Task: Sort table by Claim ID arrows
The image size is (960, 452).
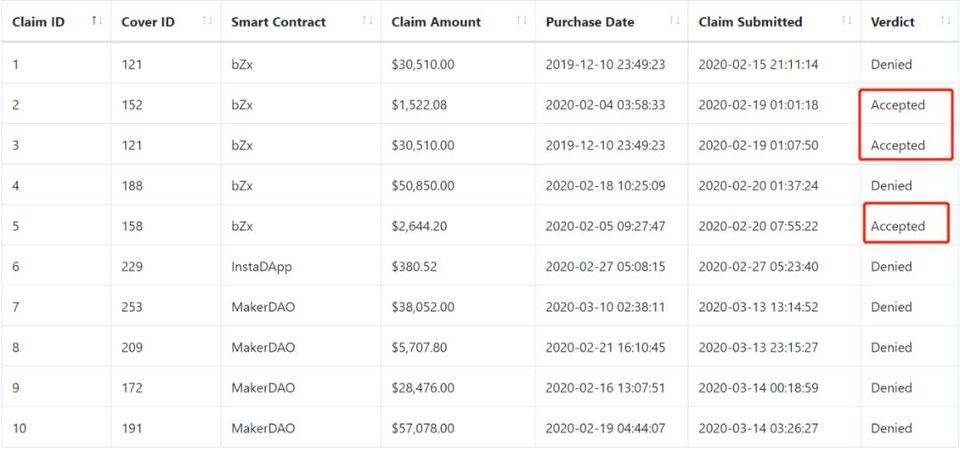Action: coord(96,21)
